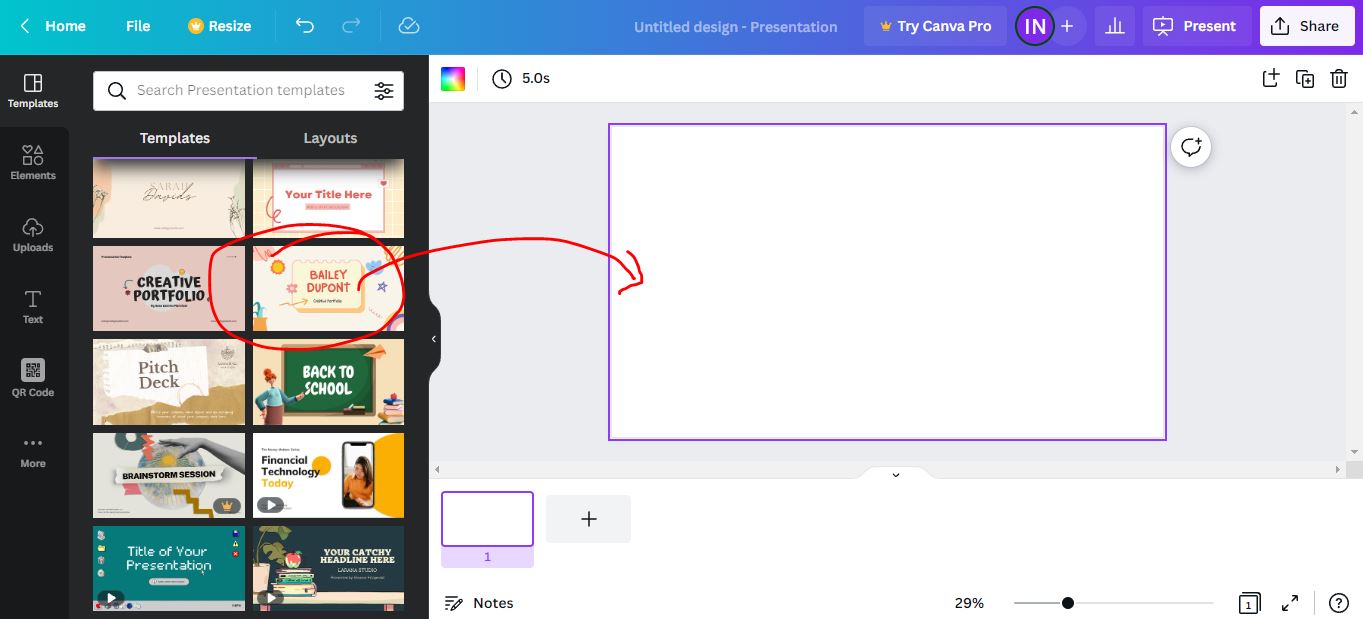Screen dimensions: 1363x619
Task: Open the Uploads panel
Action: click(x=33, y=234)
